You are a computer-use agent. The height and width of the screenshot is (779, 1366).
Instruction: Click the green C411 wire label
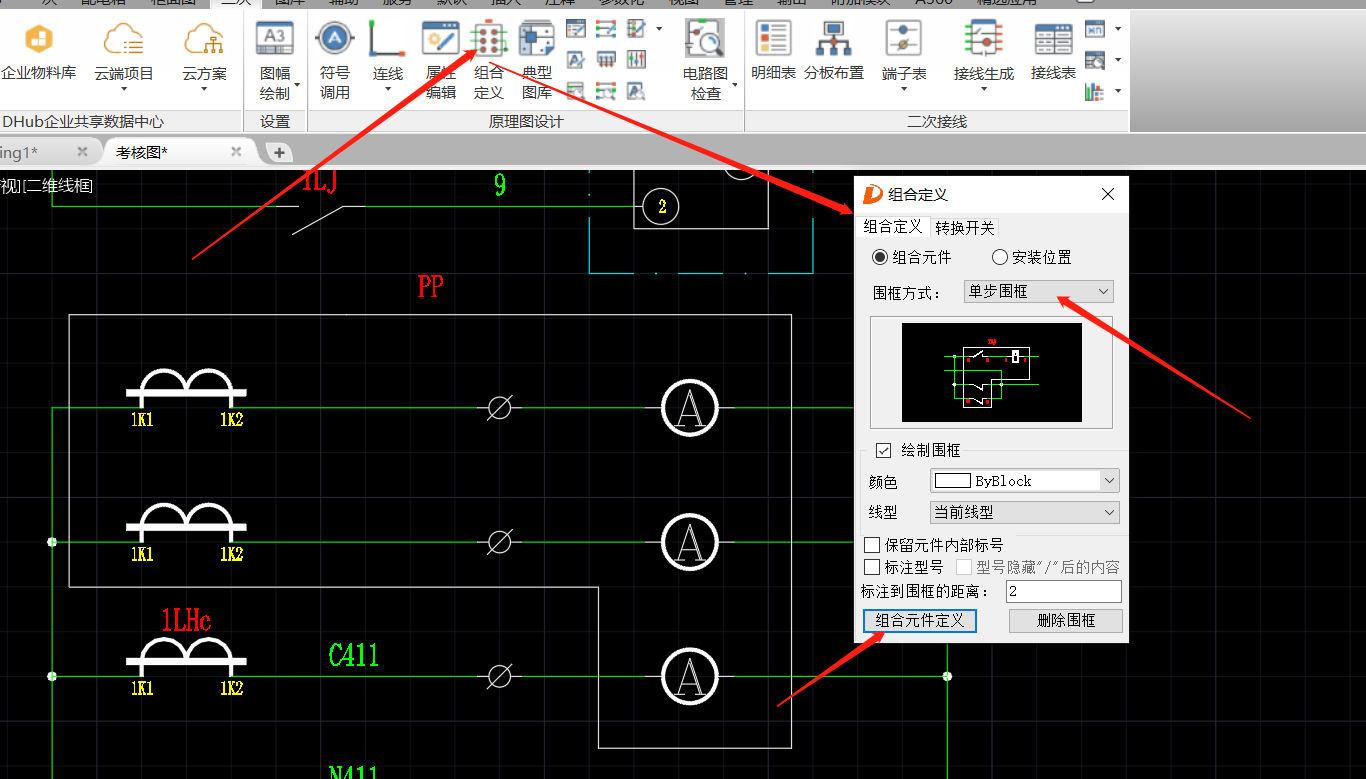[354, 656]
